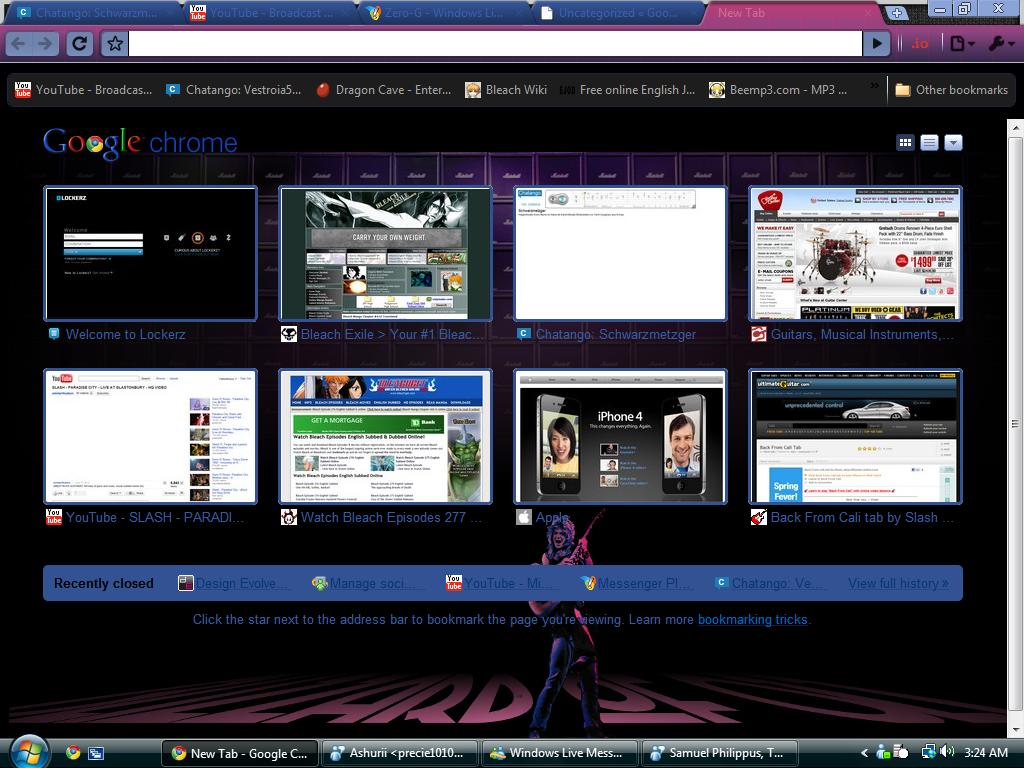Click Welcome to Lockerz title link
Screen dimensions: 1024x768
125,334
